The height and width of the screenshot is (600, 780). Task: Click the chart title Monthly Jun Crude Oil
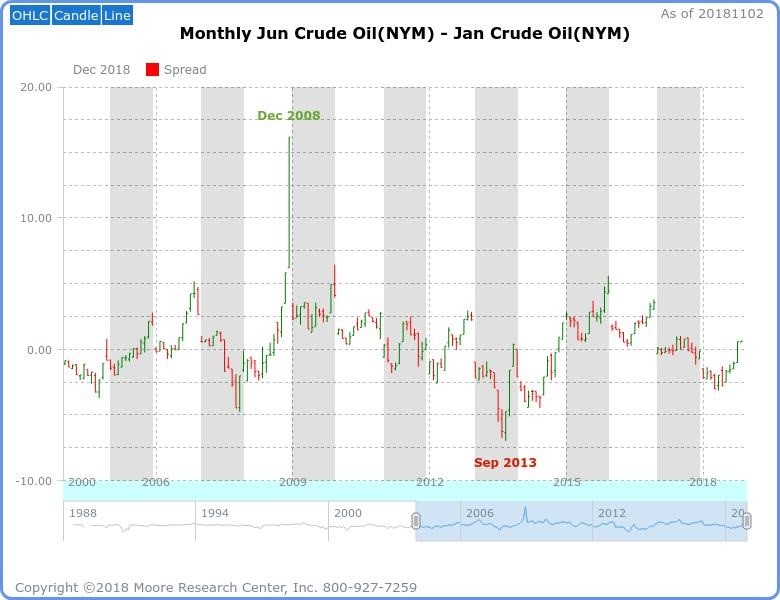click(404, 33)
